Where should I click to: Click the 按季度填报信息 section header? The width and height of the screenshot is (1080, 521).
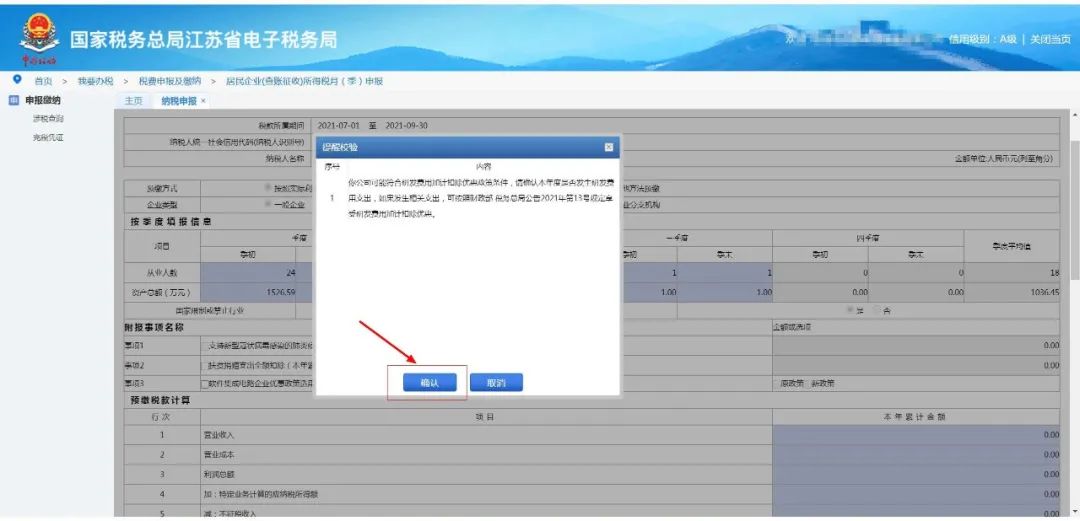171,221
